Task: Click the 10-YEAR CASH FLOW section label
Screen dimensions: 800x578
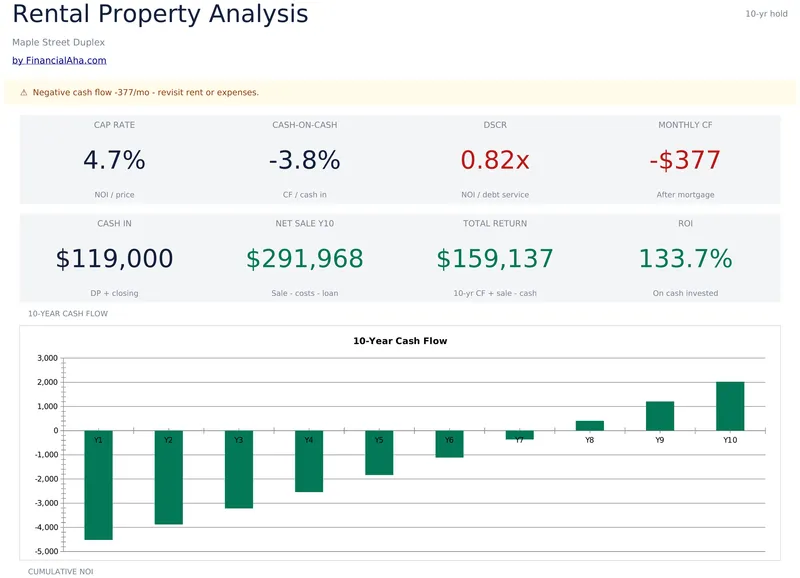Action: pyautogui.click(x=68, y=314)
